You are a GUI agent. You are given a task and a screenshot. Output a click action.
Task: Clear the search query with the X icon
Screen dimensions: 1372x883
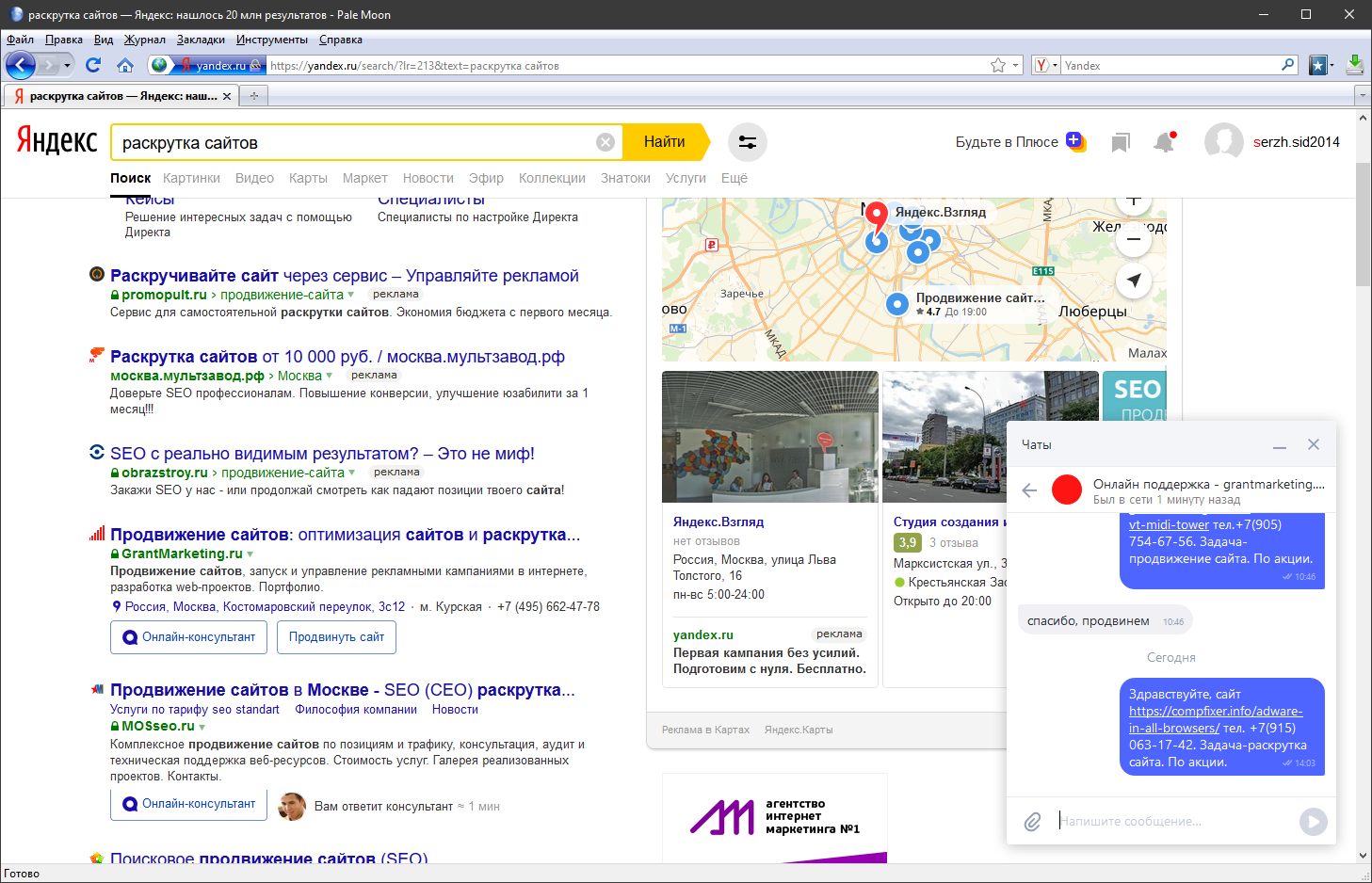[x=605, y=142]
